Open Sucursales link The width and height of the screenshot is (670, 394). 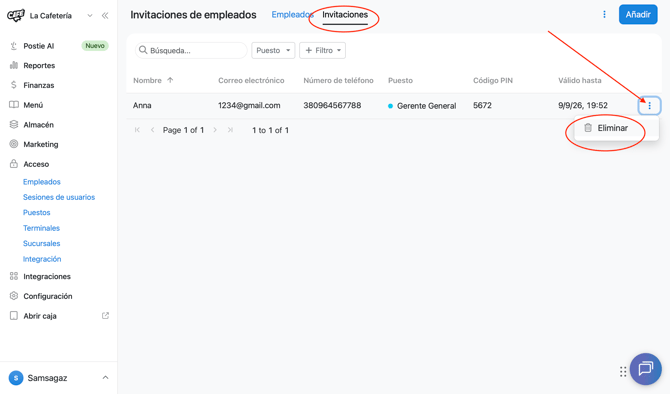(x=41, y=243)
